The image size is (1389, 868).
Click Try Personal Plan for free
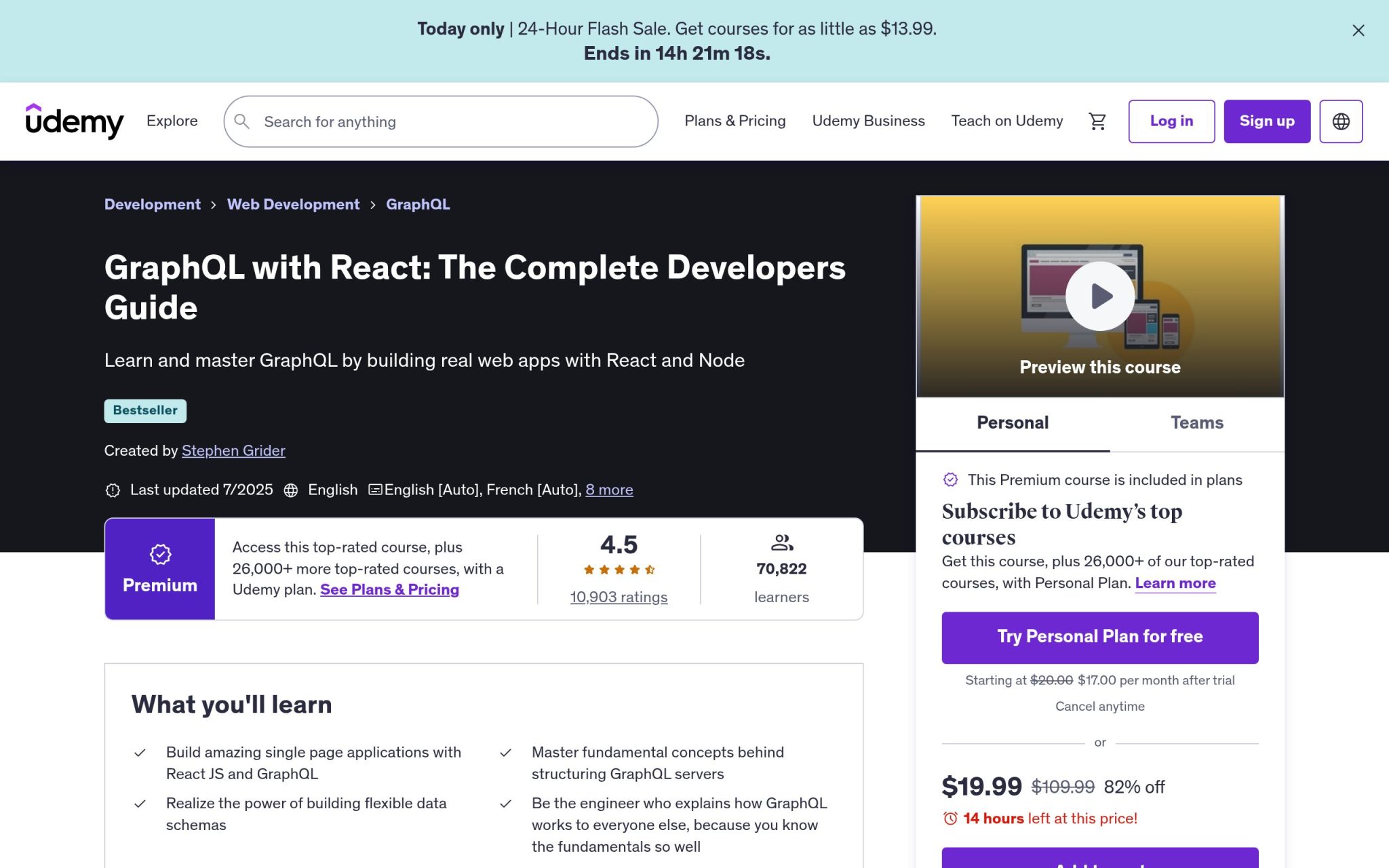[1099, 637]
